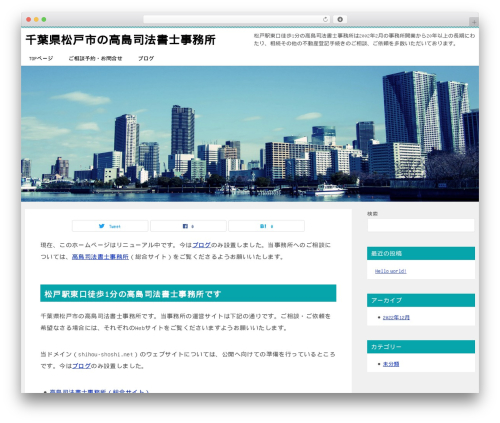
Task: Share via the Tweet button
Action: click(110, 226)
